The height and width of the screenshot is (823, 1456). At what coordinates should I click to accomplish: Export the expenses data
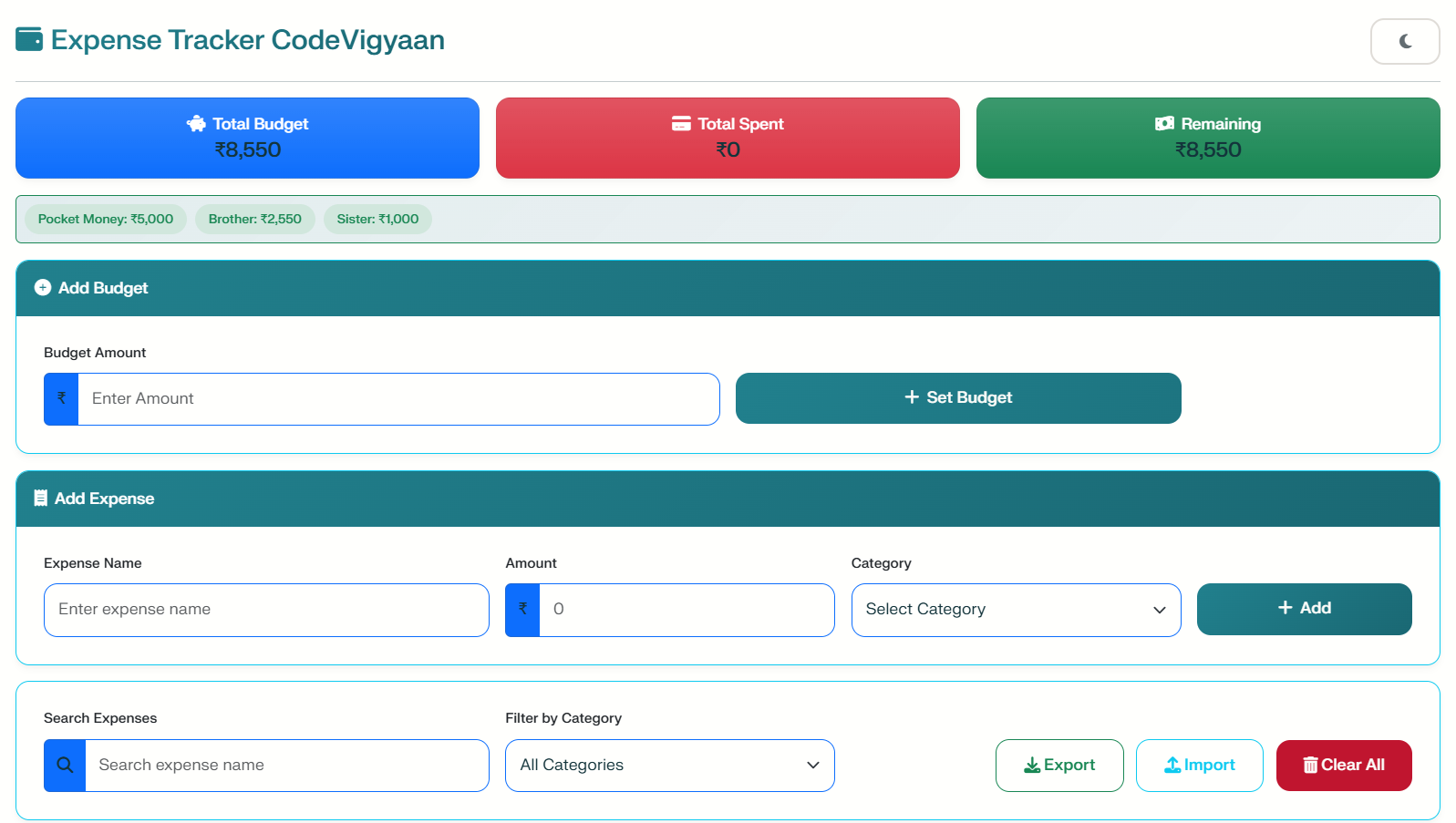click(1058, 766)
